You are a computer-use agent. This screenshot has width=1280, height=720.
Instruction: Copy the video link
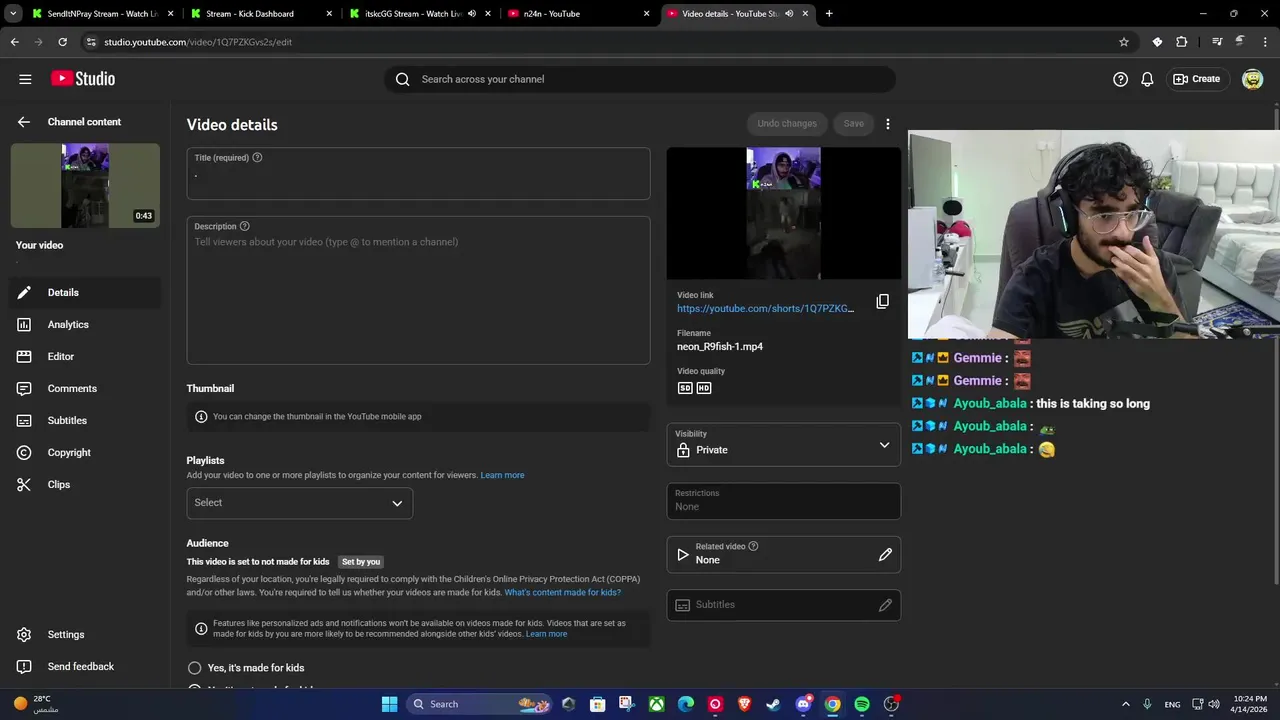[x=882, y=301]
